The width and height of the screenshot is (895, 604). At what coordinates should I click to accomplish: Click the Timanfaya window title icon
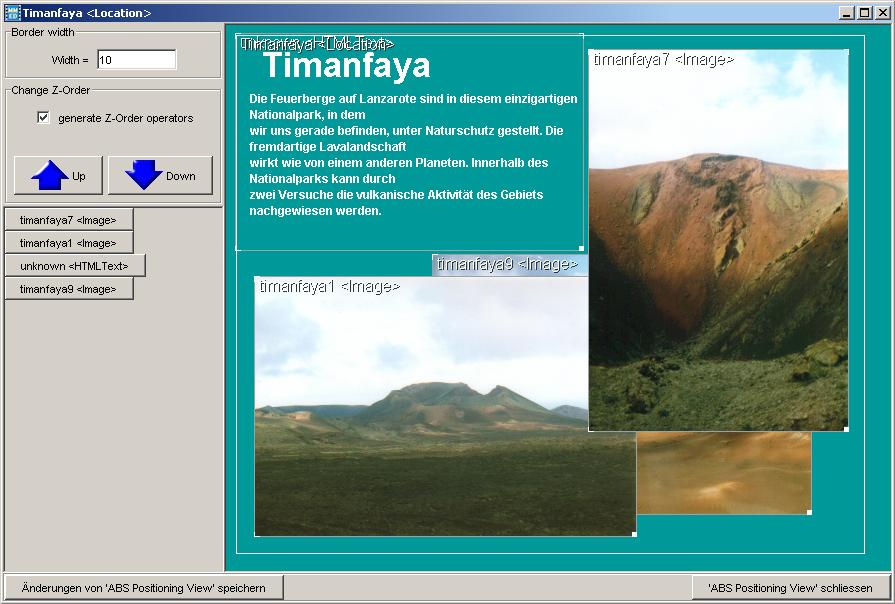click(12, 13)
